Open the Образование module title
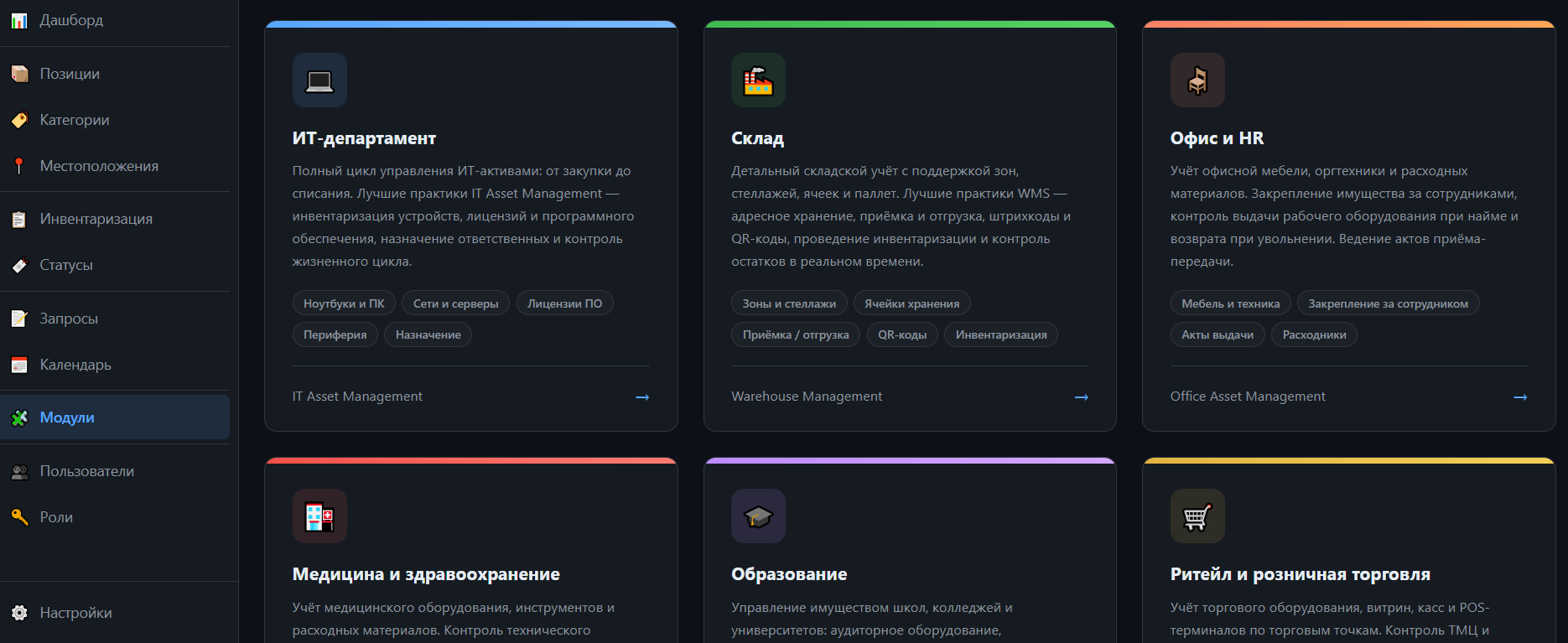 coord(789,574)
